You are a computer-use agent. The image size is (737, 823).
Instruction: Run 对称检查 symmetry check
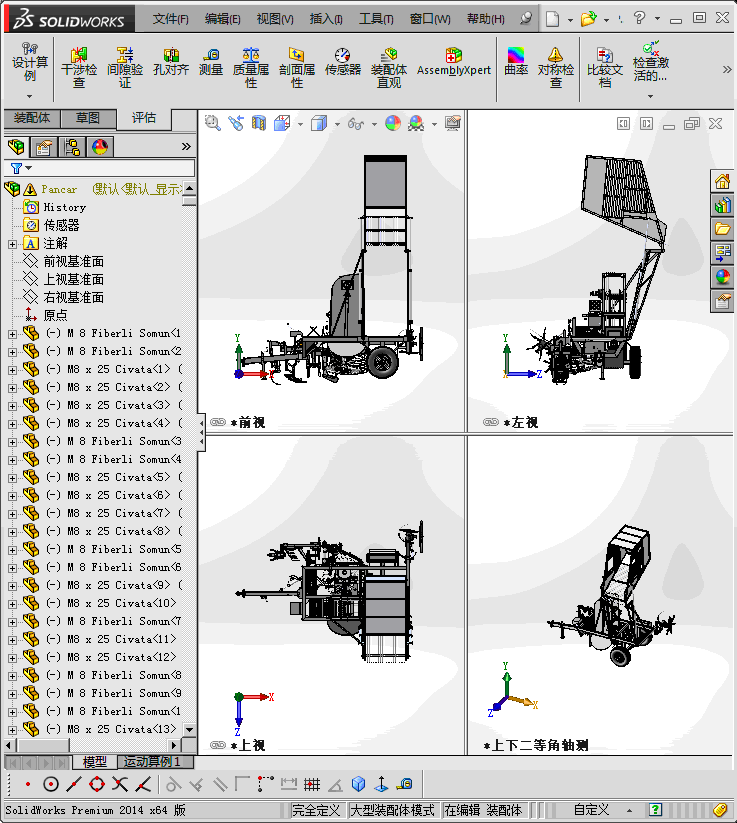tap(556, 68)
